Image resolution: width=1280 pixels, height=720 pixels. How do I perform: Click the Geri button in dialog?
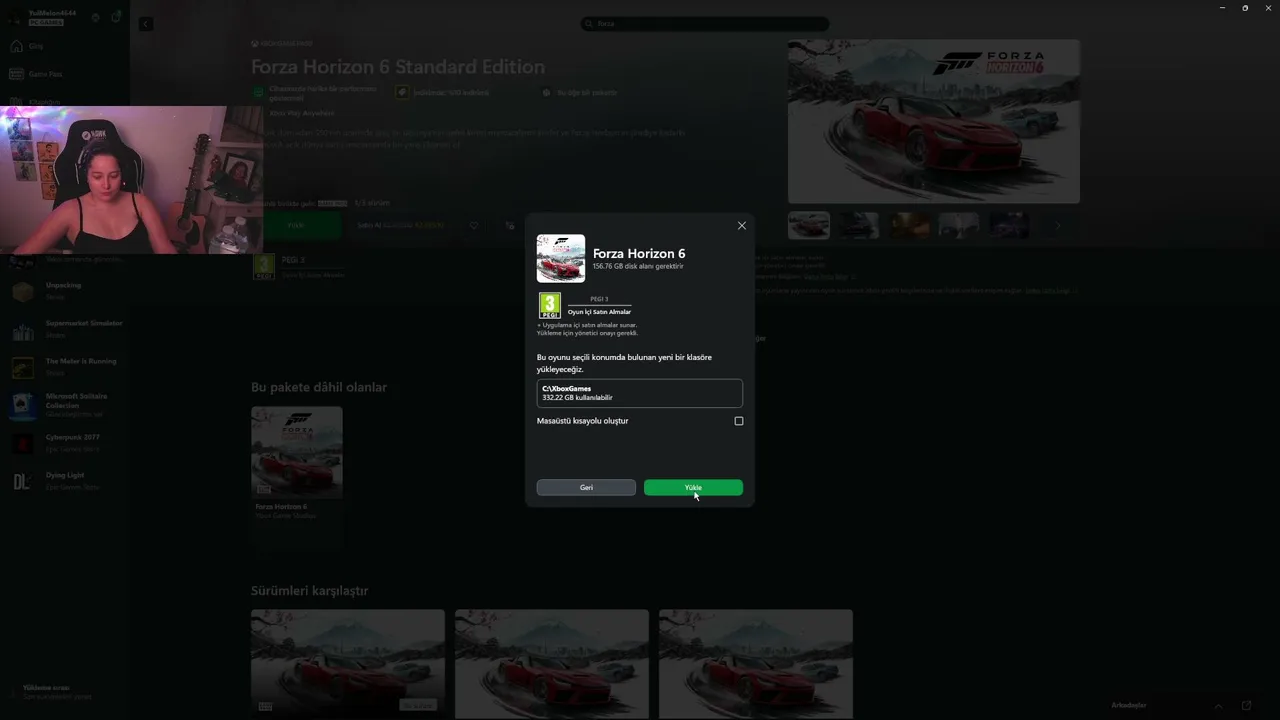(586, 487)
